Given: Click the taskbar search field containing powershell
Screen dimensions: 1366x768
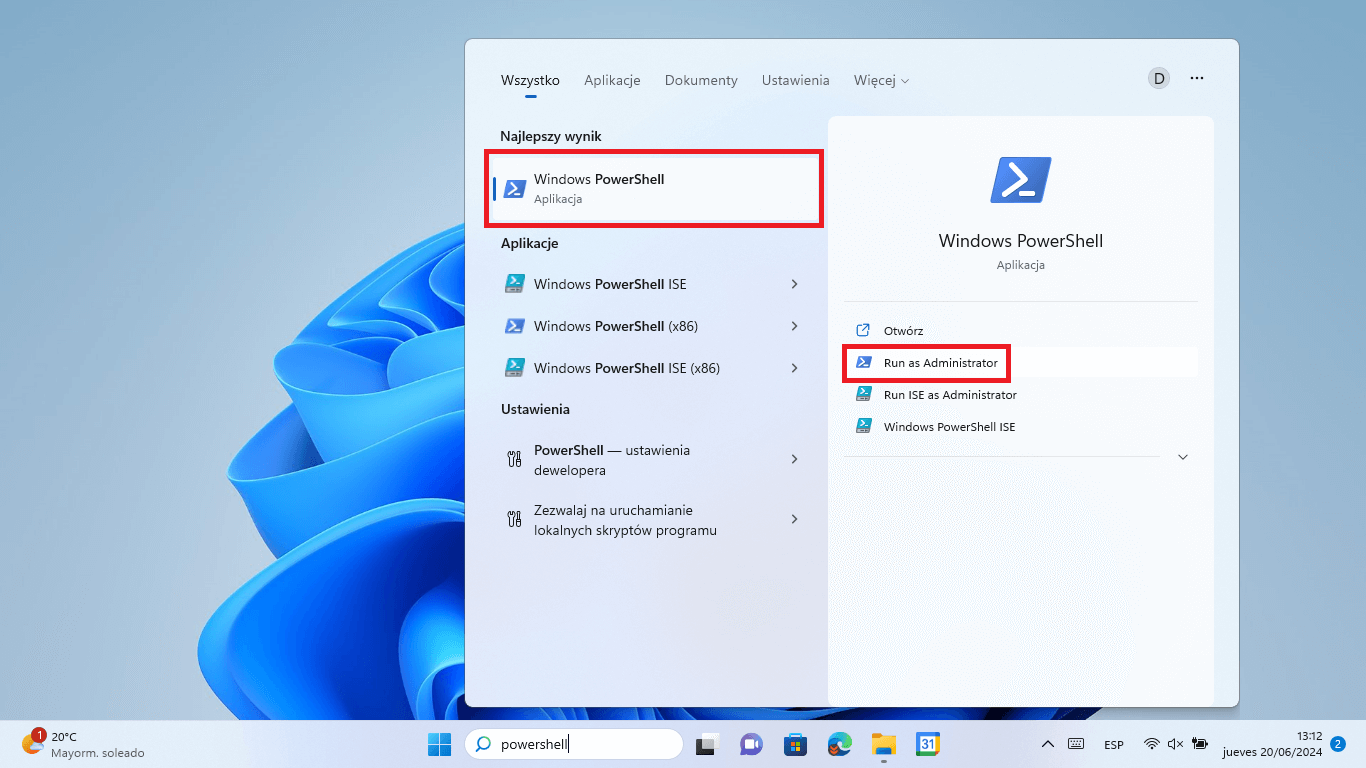Looking at the screenshot, I should pyautogui.click(x=574, y=744).
